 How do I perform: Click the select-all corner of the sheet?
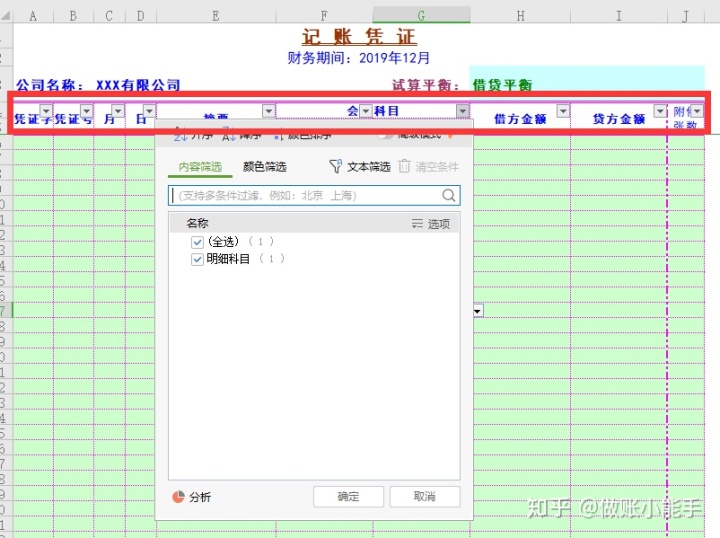tap(6, 16)
